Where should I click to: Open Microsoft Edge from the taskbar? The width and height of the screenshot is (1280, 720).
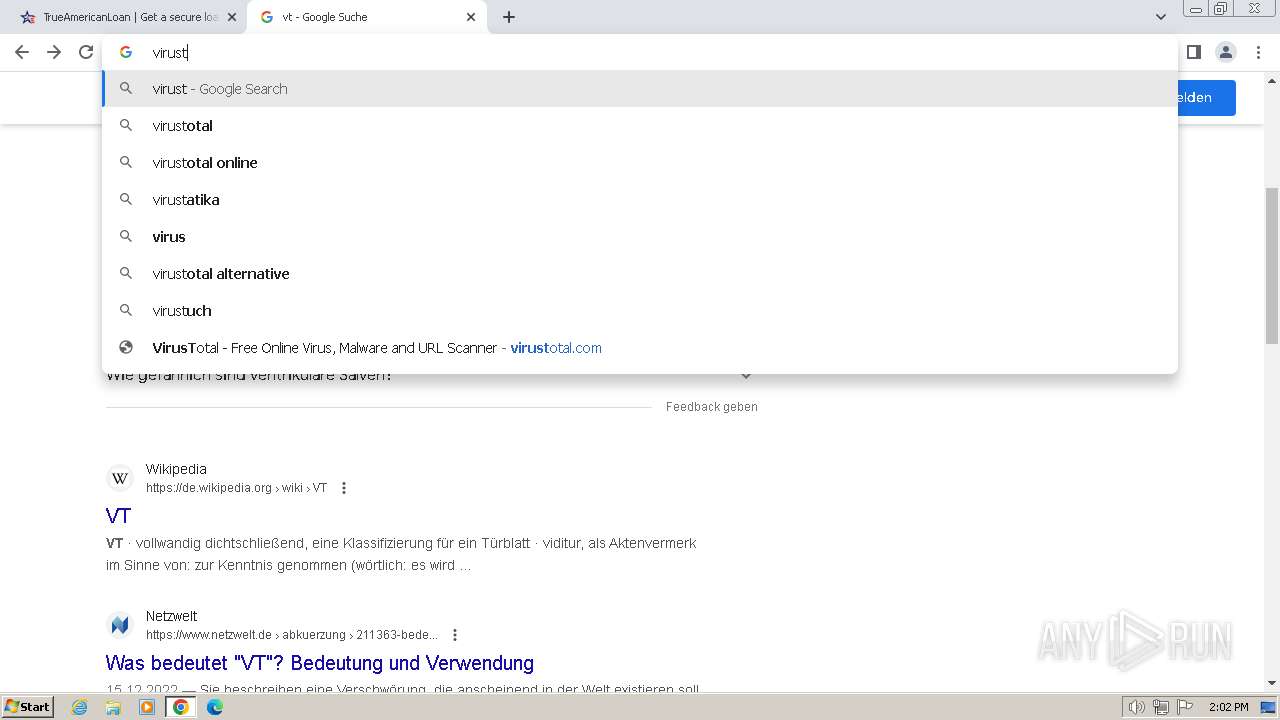pyautogui.click(x=215, y=707)
